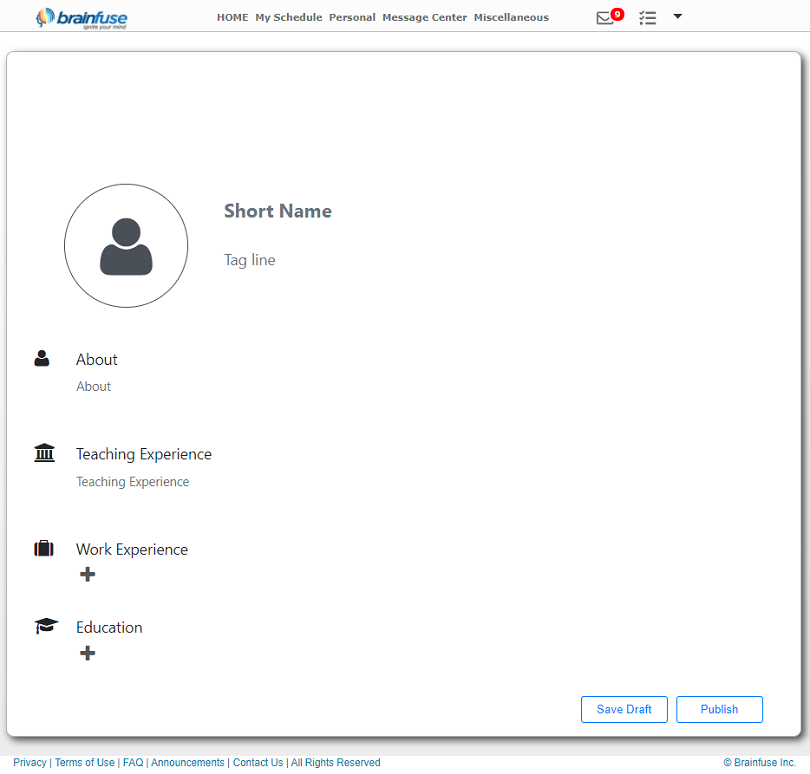The image size is (810, 774).
Task: Open the Brainfuse logo home link
Action: tap(82, 18)
